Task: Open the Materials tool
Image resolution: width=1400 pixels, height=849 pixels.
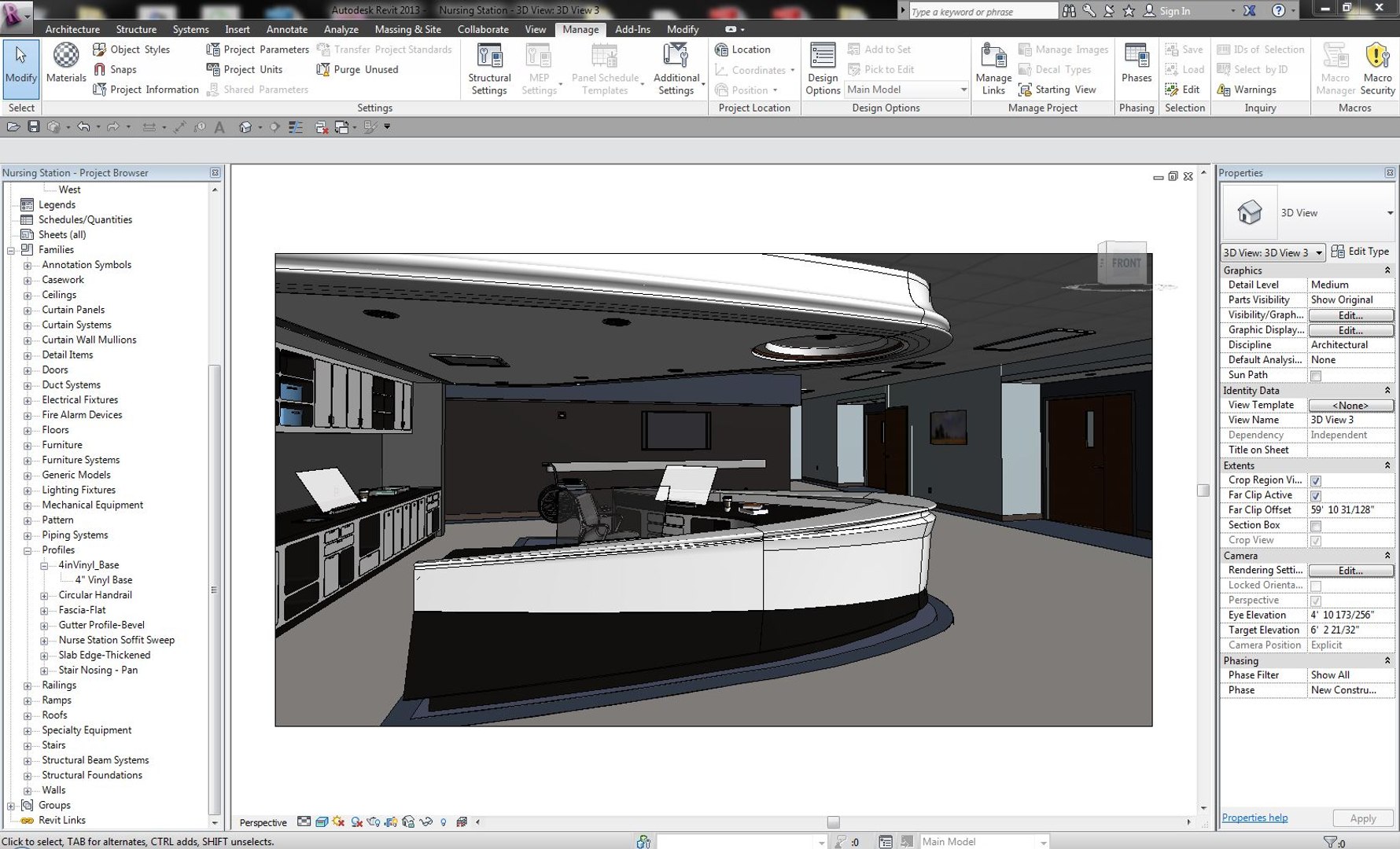Action: (x=66, y=63)
